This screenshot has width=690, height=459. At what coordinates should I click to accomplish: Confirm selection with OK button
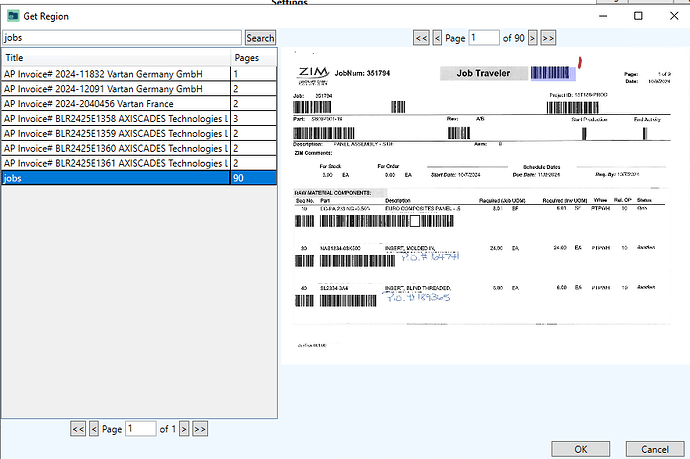[x=580, y=449]
